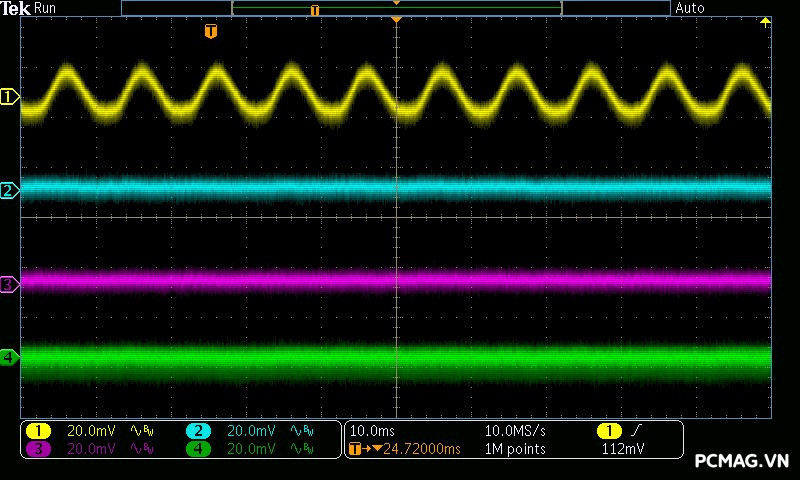
Task: Click channel 1 bandwidth limit icon
Action: click(x=144, y=431)
